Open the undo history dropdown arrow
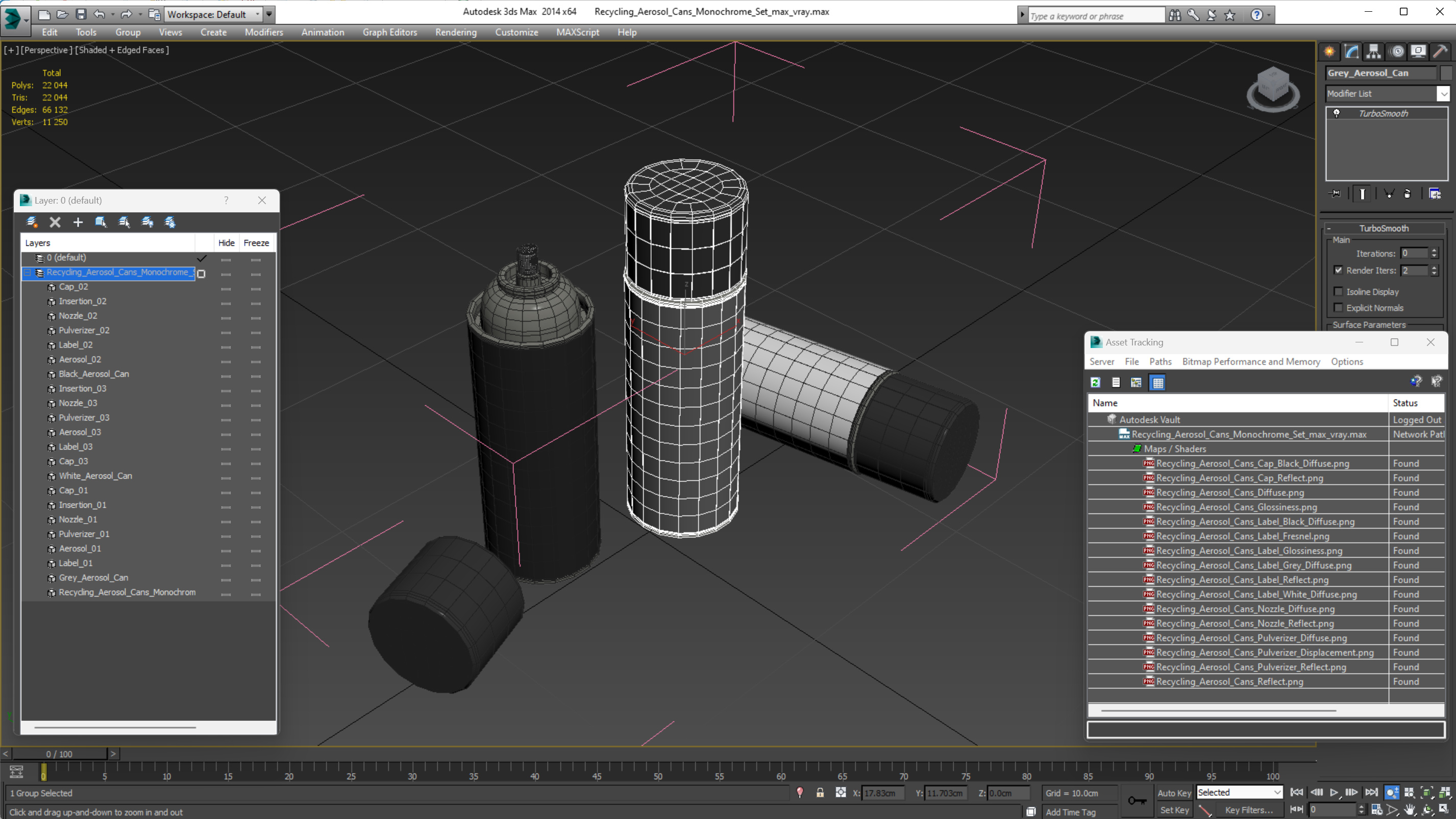1456x819 pixels. (x=112, y=14)
